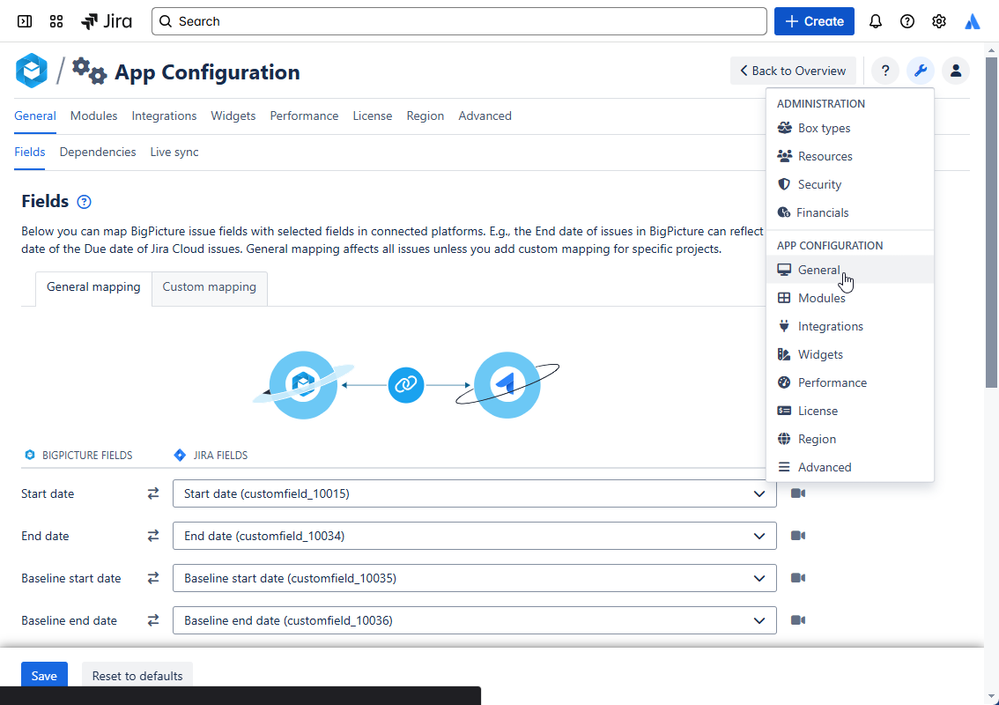Open the Jira help question icon
Image resolution: width=999 pixels, height=705 pixels.
[x=907, y=22]
